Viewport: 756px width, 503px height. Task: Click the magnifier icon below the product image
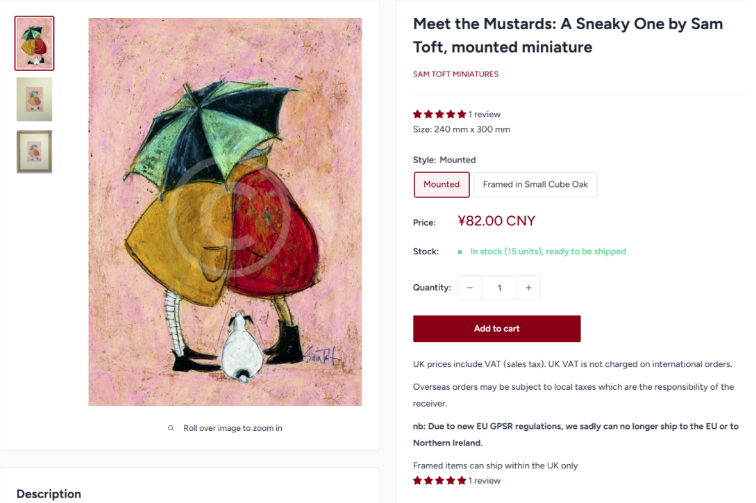(x=171, y=428)
